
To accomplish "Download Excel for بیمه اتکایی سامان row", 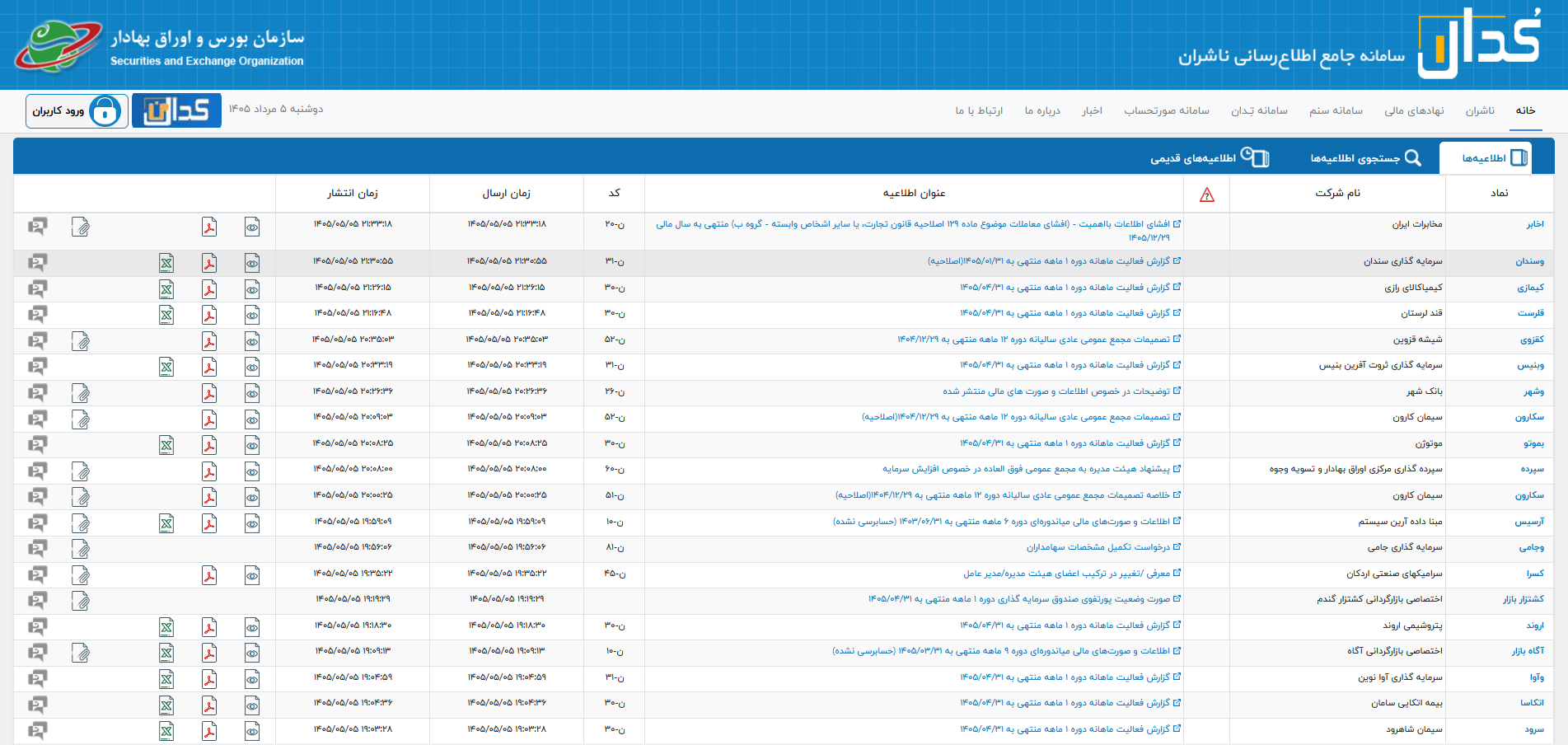I will point(166,705).
